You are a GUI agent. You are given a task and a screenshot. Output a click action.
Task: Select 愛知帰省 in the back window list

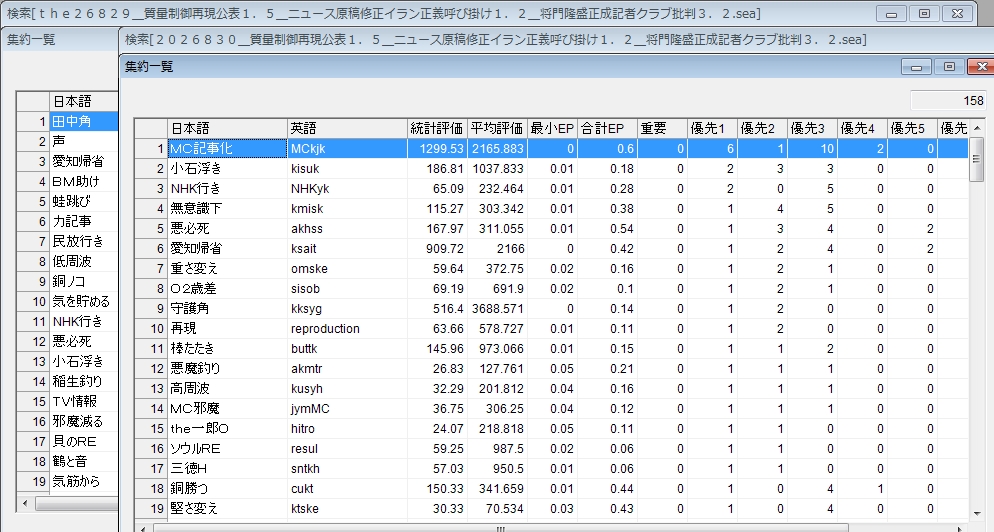(x=84, y=161)
